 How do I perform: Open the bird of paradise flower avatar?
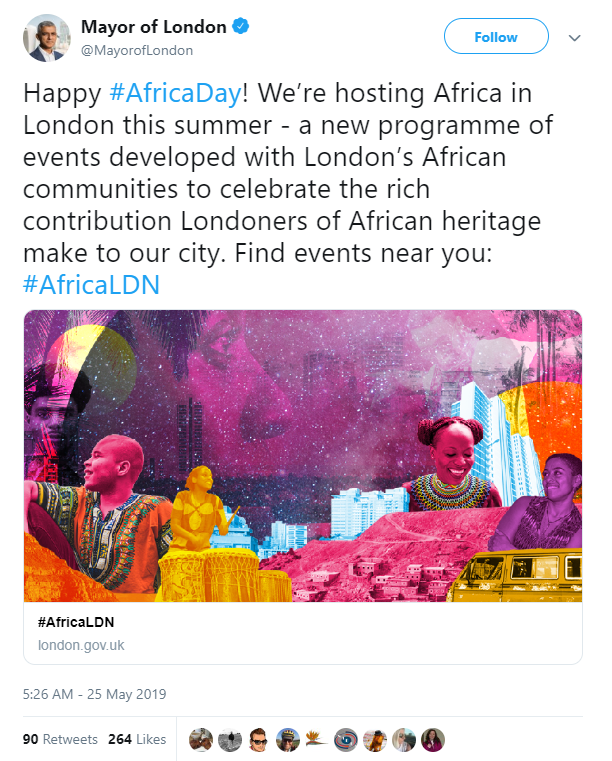[x=317, y=740]
